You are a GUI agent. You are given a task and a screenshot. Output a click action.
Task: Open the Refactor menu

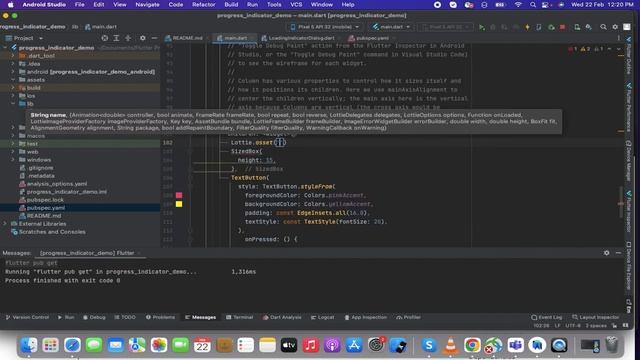point(203,4)
